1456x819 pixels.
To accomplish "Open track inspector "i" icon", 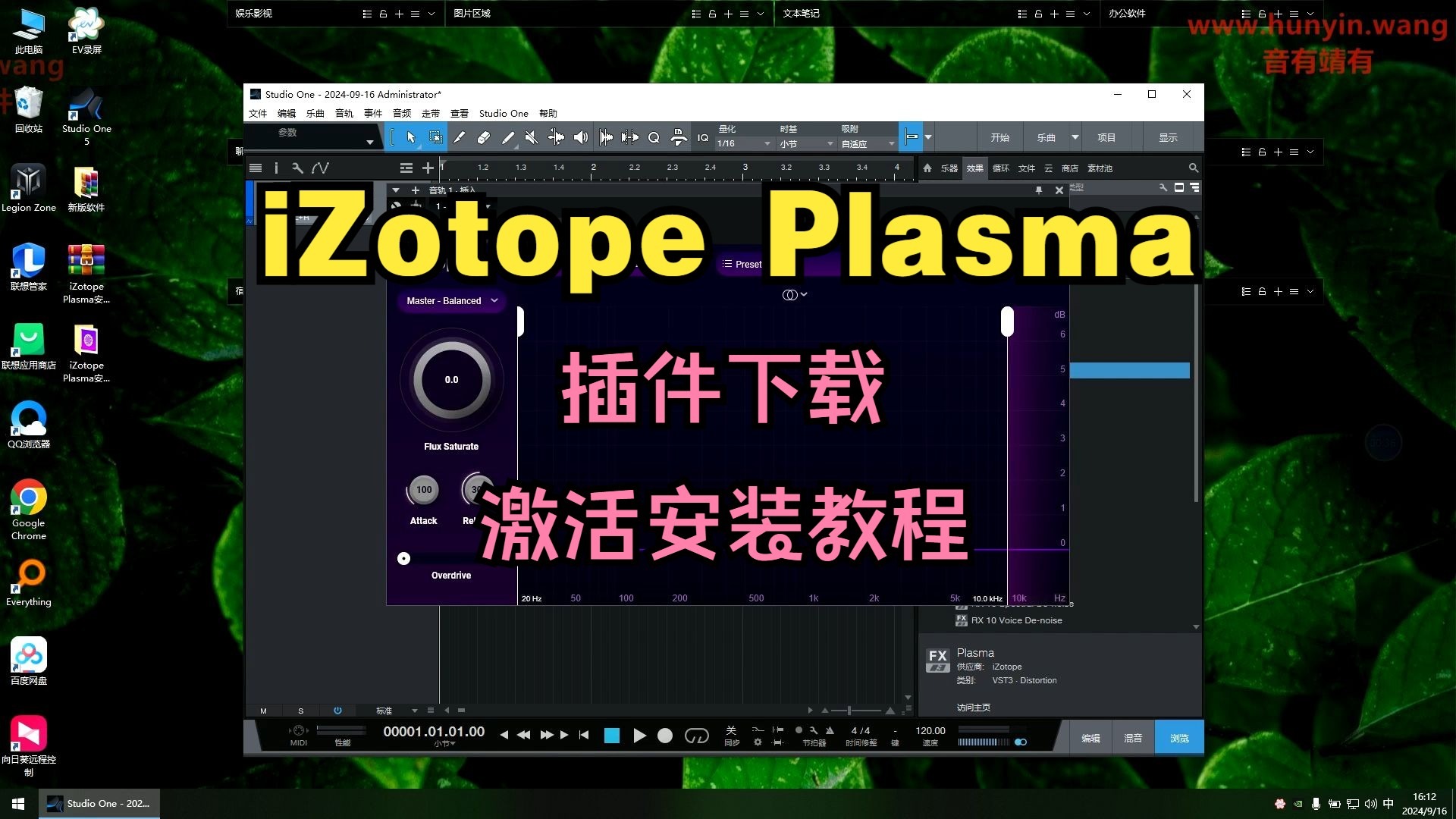I will 276,168.
